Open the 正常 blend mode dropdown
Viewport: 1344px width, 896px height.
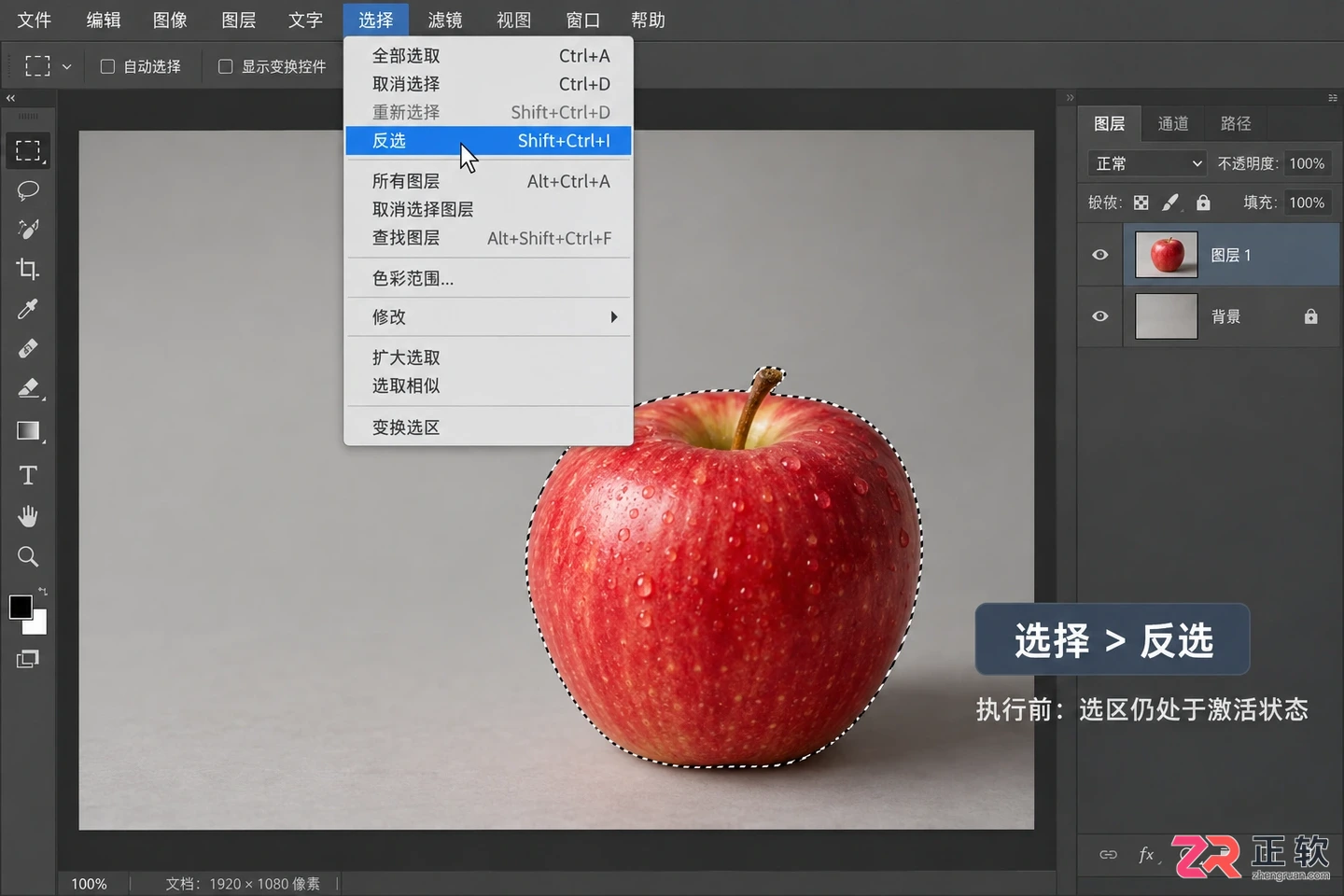tap(1147, 163)
